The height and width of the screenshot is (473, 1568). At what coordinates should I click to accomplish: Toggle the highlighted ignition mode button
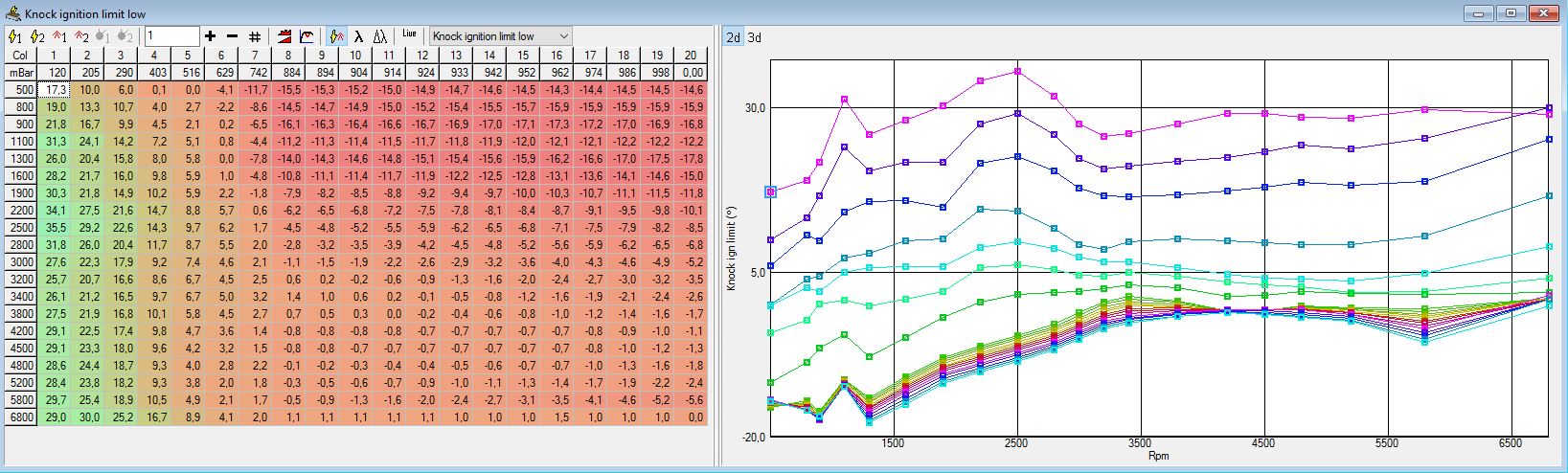(336, 36)
